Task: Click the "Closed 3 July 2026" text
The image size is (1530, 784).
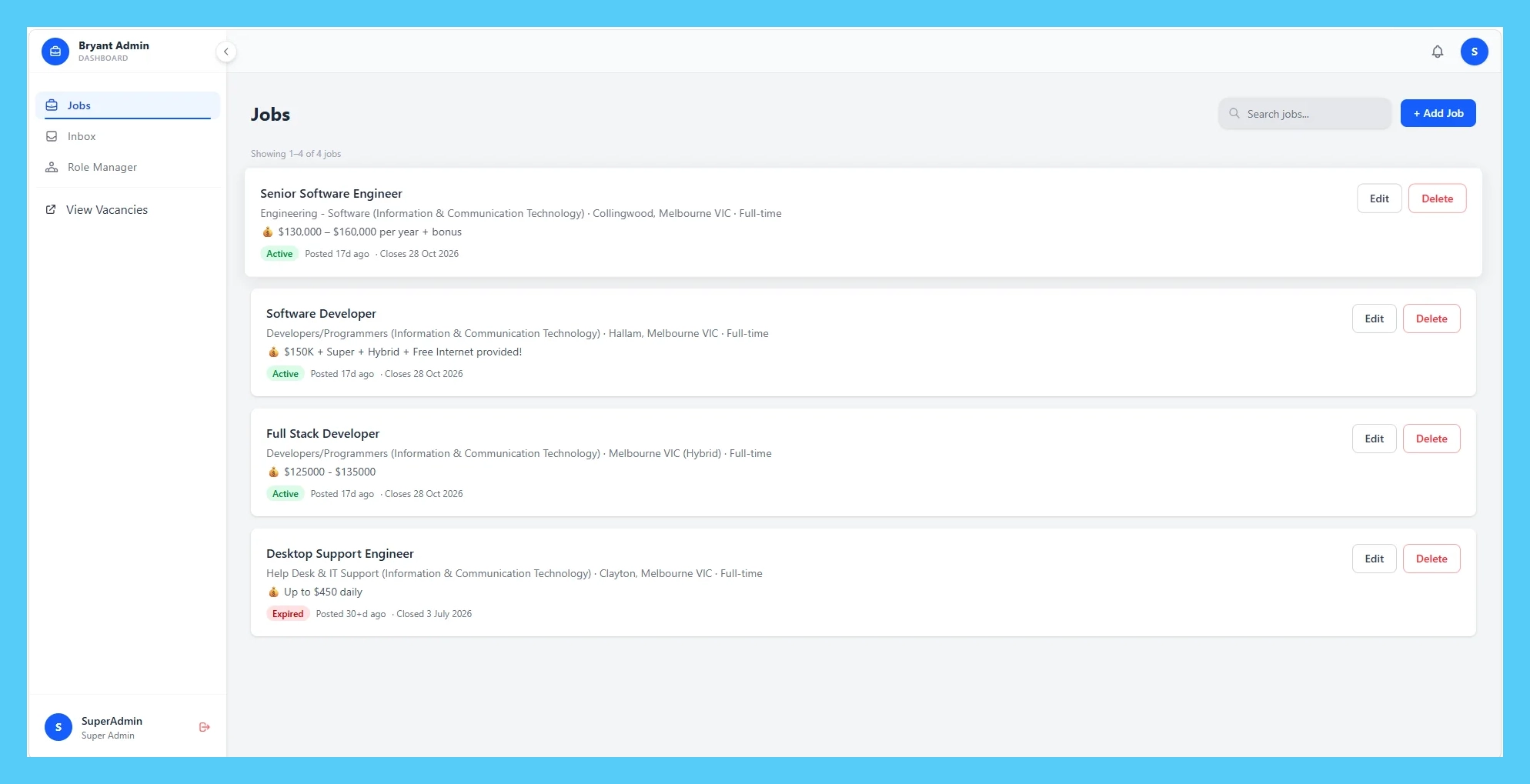Action: (x=434, y=614)
